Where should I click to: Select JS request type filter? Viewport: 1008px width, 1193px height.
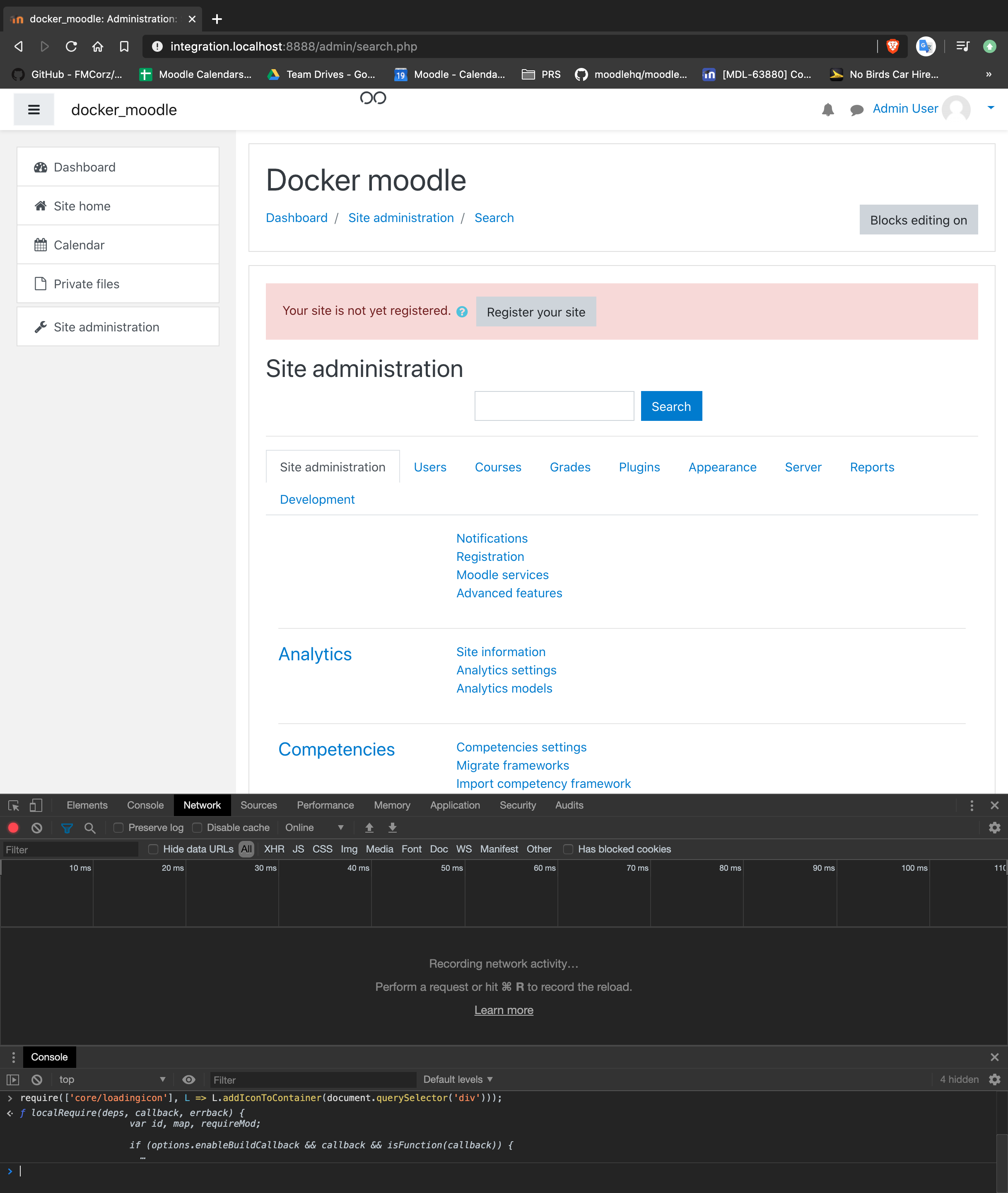298,849
